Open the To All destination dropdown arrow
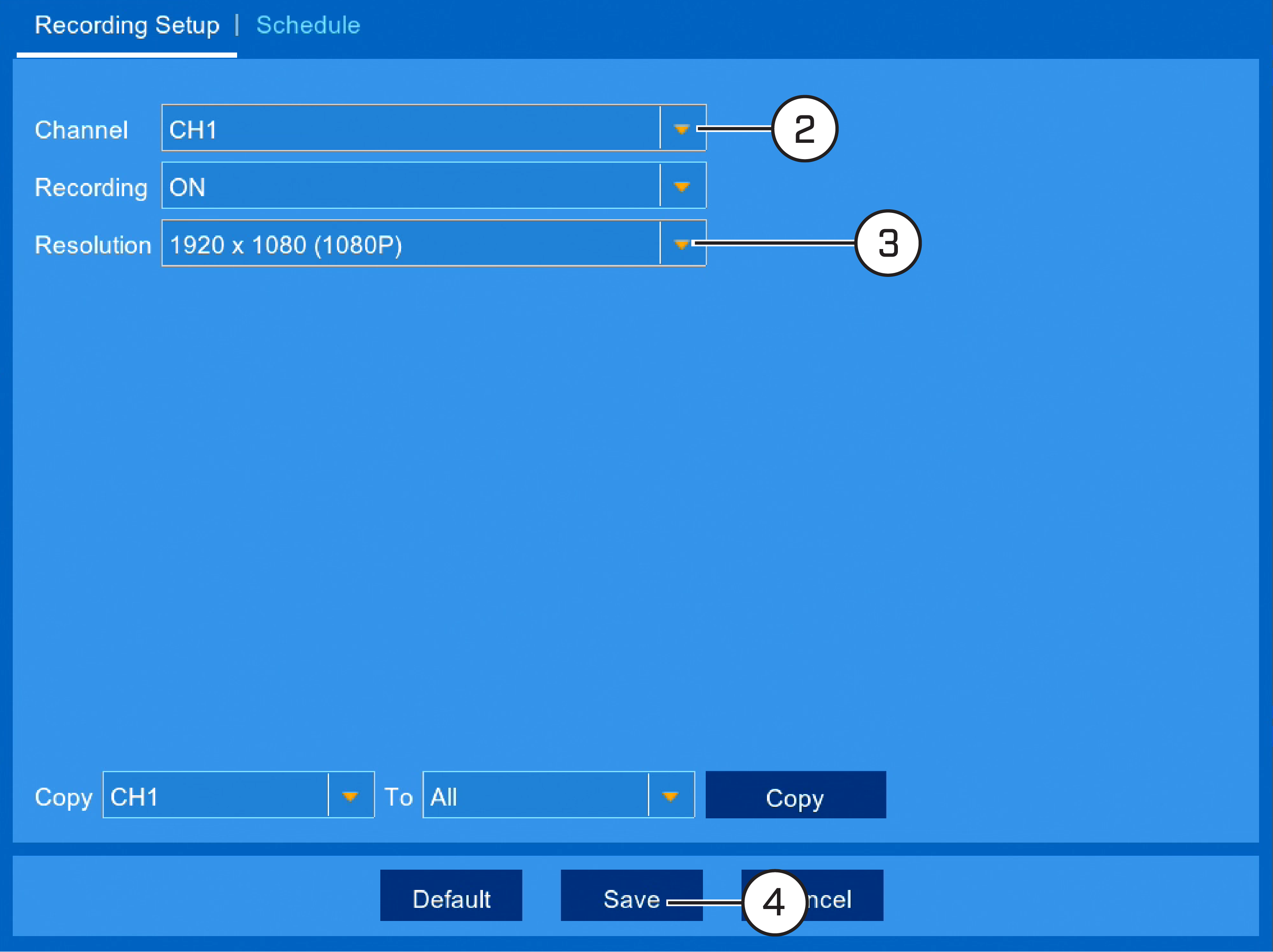Viewport: 1273px width, 952px height. pos(670,795)
